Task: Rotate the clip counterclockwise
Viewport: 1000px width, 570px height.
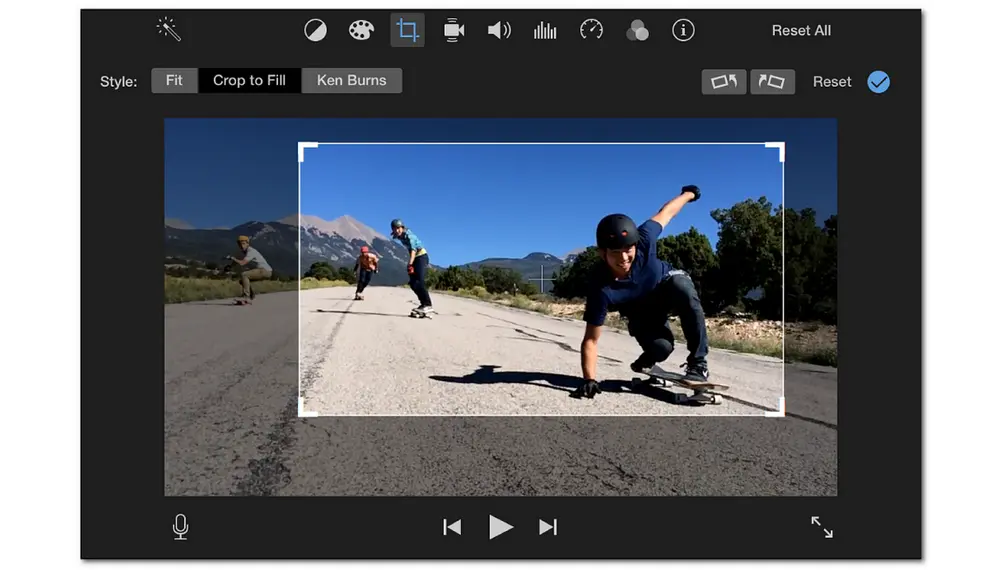Action: click(x=724, y=82)
